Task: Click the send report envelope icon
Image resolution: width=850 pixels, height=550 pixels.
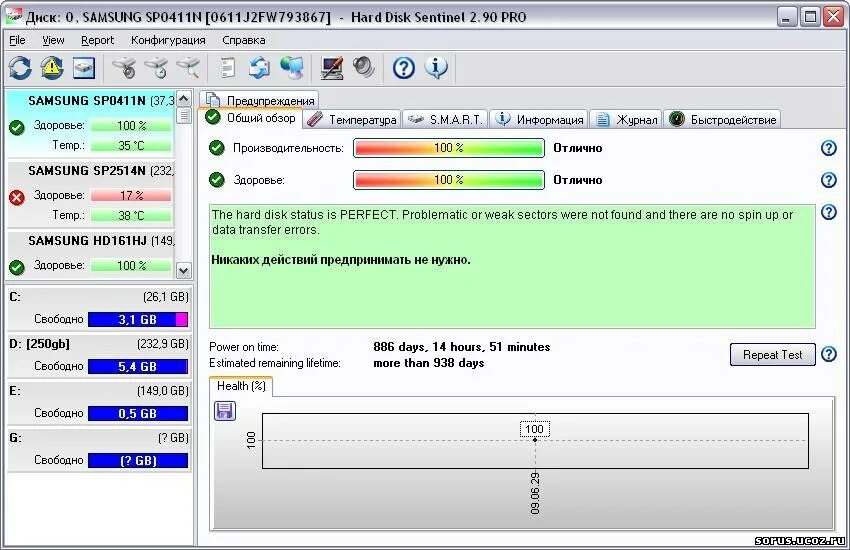Action: point(260,68)
